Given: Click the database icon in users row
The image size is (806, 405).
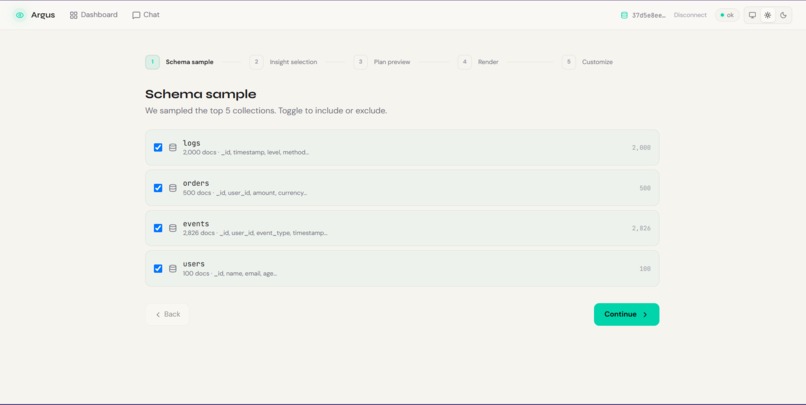Looking at the screenshot, I should coord(173,269).
